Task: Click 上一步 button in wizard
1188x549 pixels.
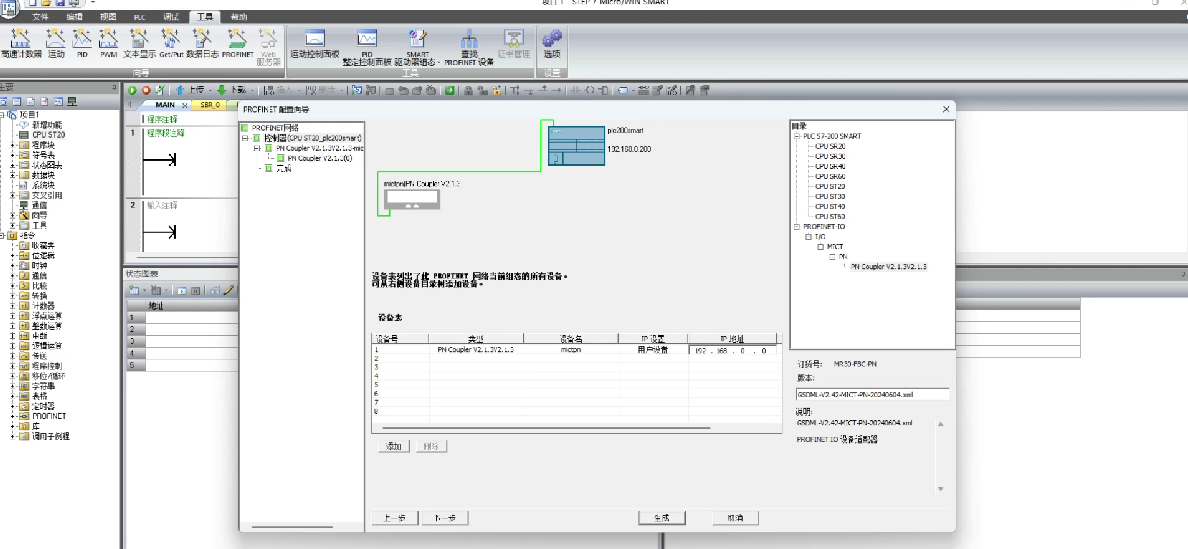Action: click(x=394, y=518)
